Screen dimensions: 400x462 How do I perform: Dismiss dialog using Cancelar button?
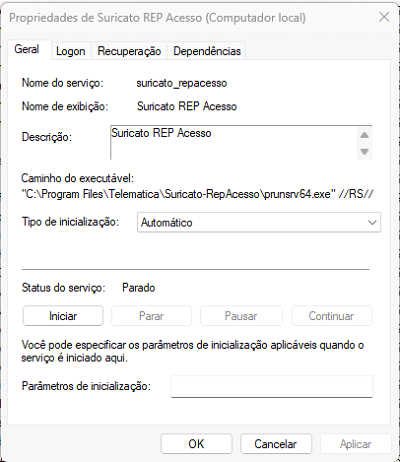(276, 444)
